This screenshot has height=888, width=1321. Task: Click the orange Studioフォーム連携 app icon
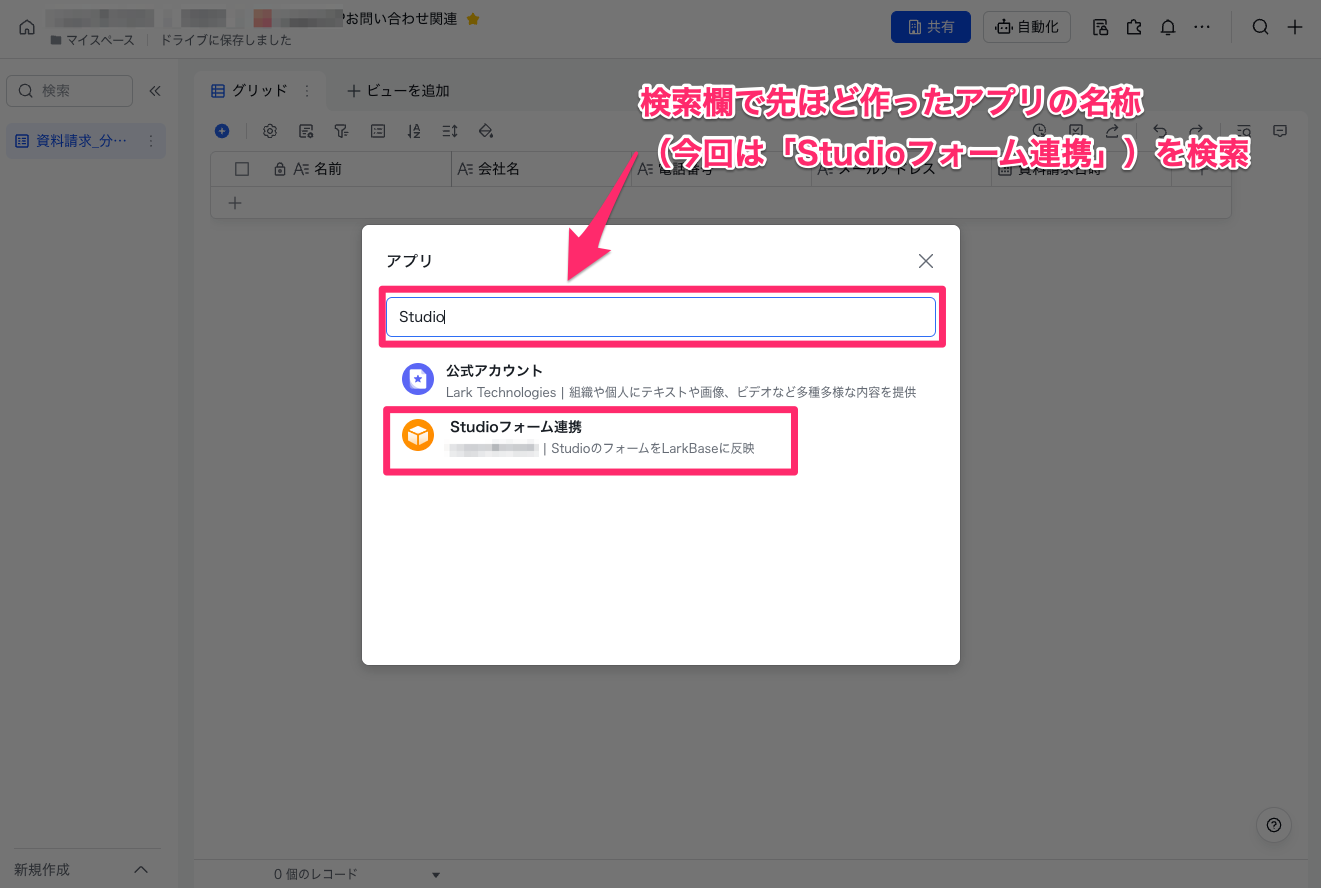click(418, 436)
